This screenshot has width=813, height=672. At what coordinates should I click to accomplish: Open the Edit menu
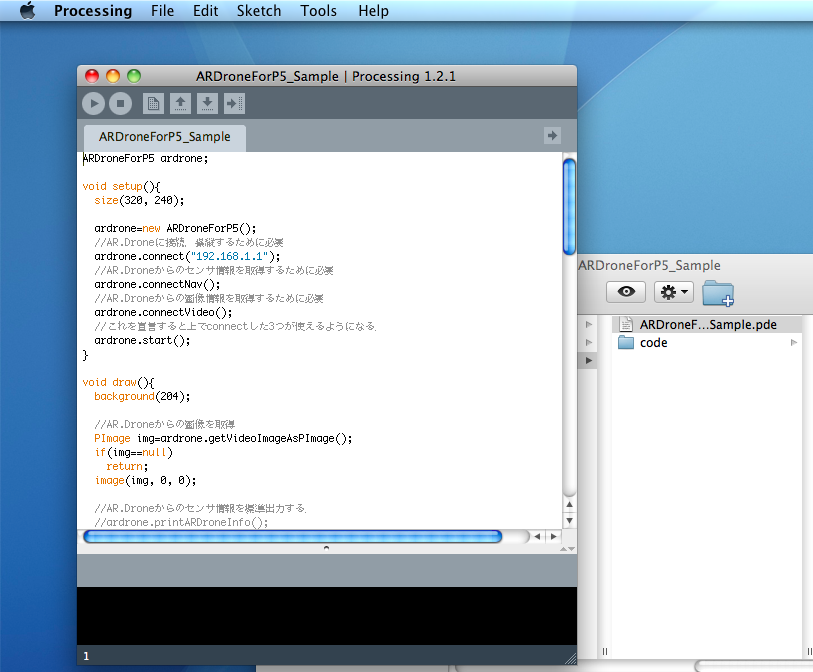coord(205,10)
